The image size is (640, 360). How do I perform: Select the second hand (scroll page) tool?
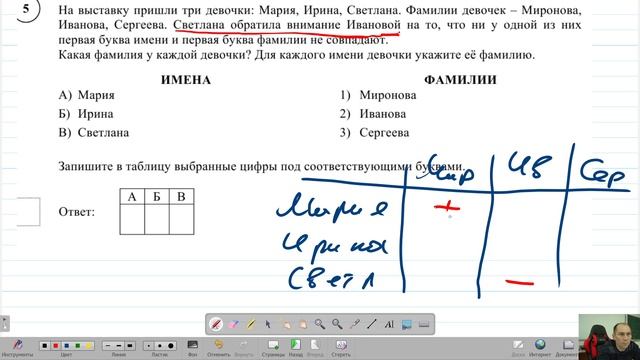pos(302,324)
